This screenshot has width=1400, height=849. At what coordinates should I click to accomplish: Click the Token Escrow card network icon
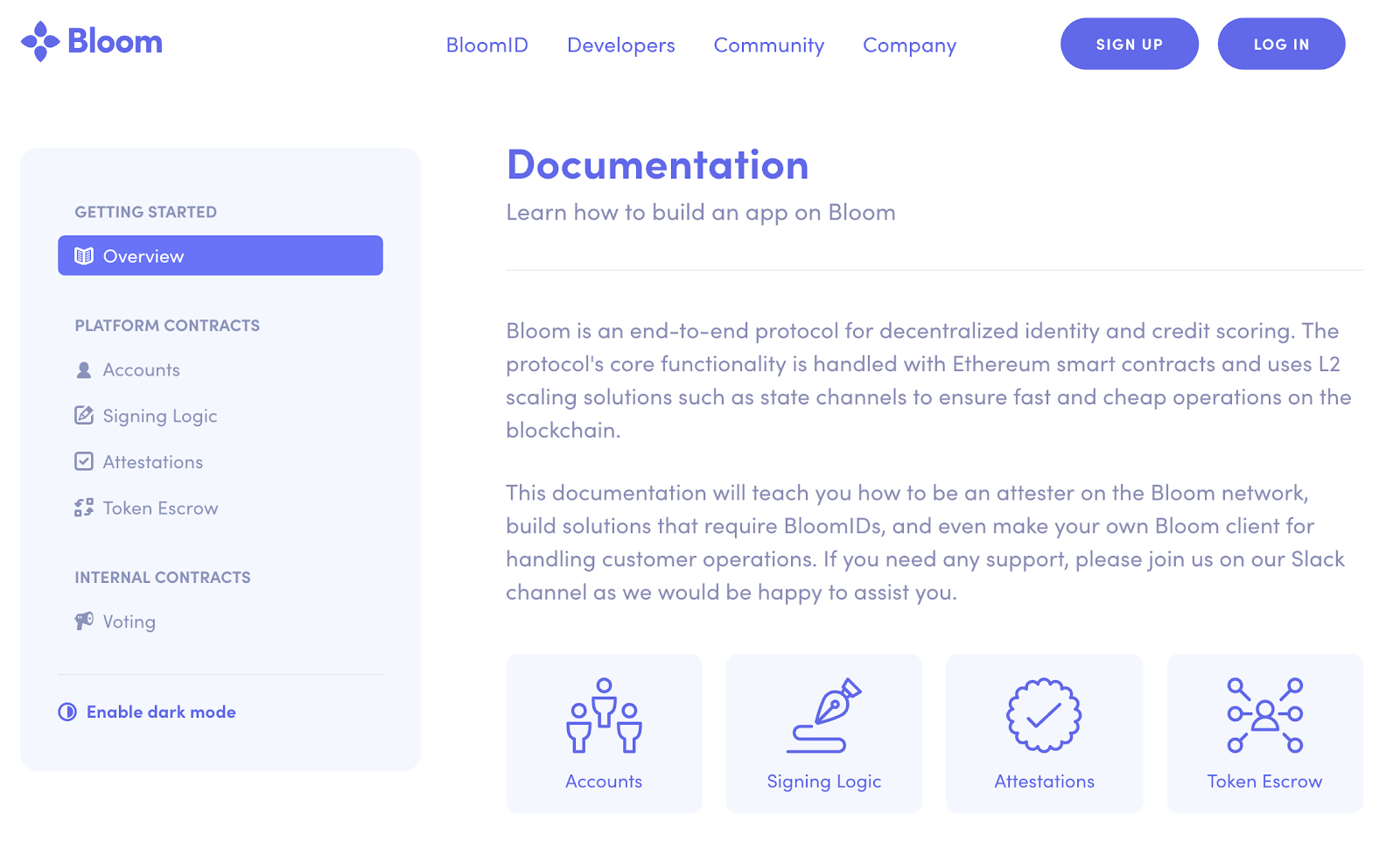pyautogui.click(x=1264, y=715)
